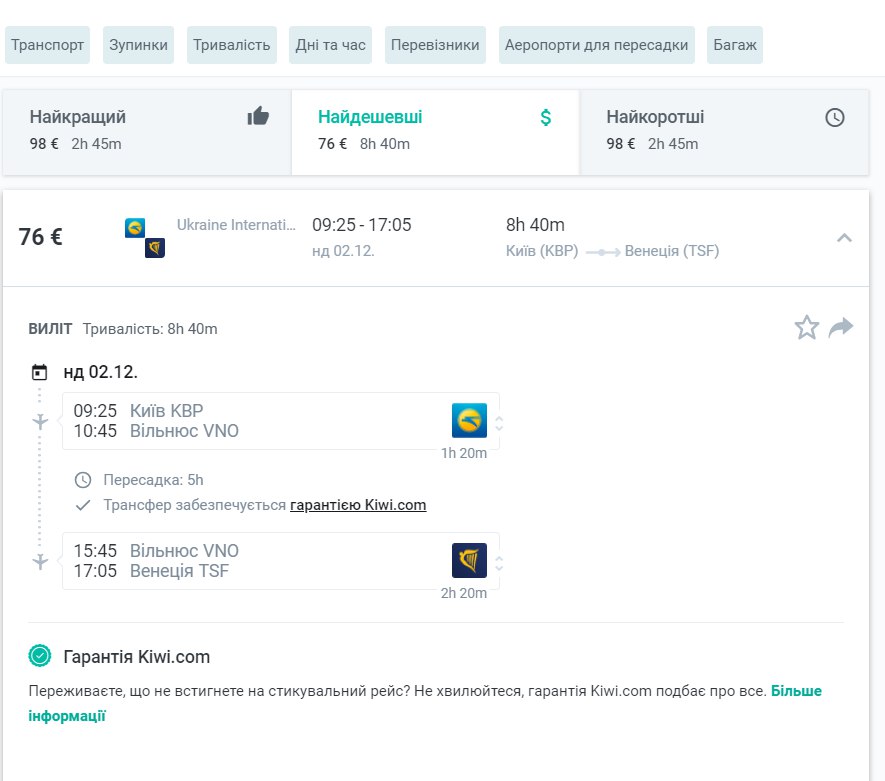Viewport: 885px width, 781px height.
Task: Click the Пересадка: 5h label
Action: pos(153,480)
